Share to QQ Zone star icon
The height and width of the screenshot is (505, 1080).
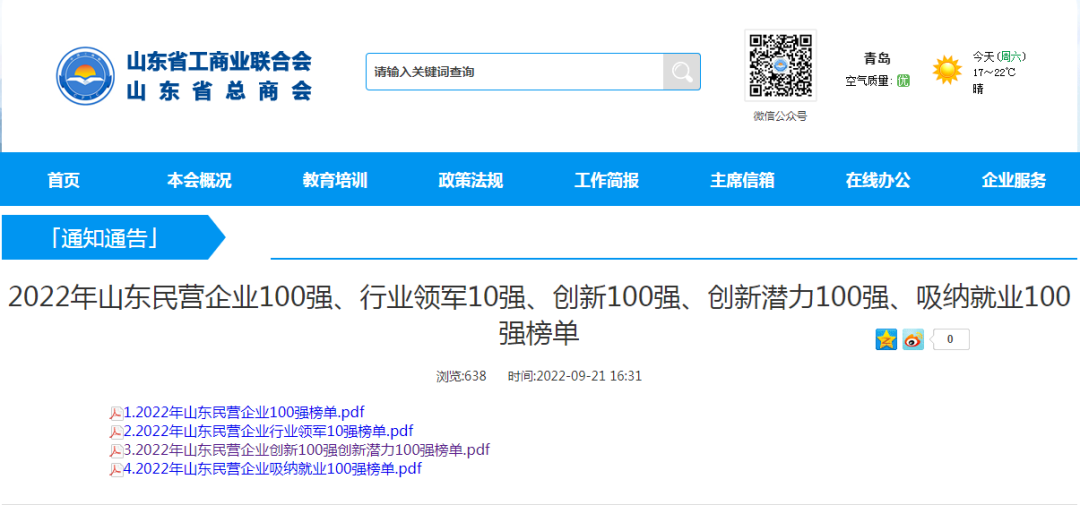pos(886,340)
